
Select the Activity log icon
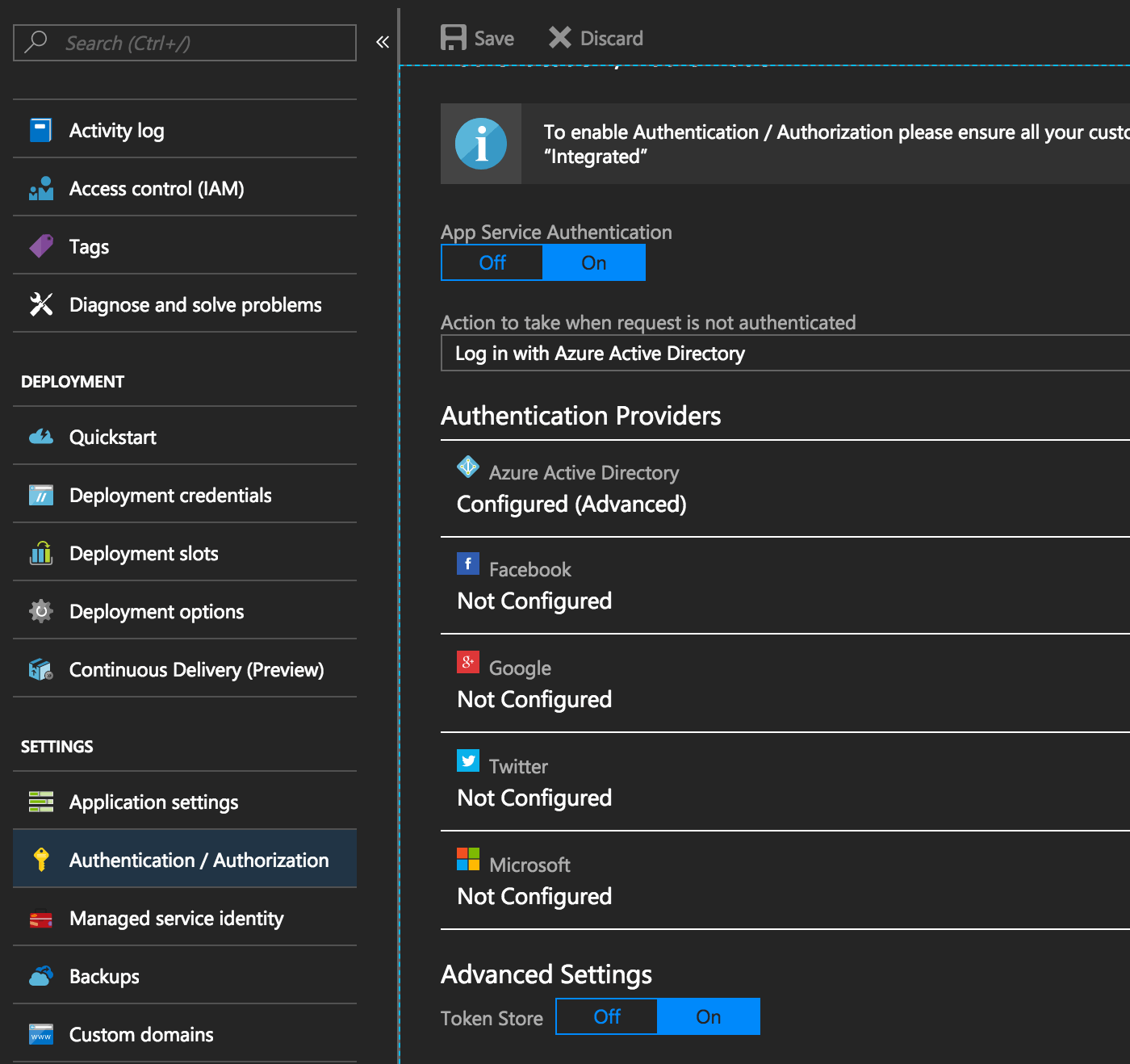pyautogui.click(x=40, y=128)
